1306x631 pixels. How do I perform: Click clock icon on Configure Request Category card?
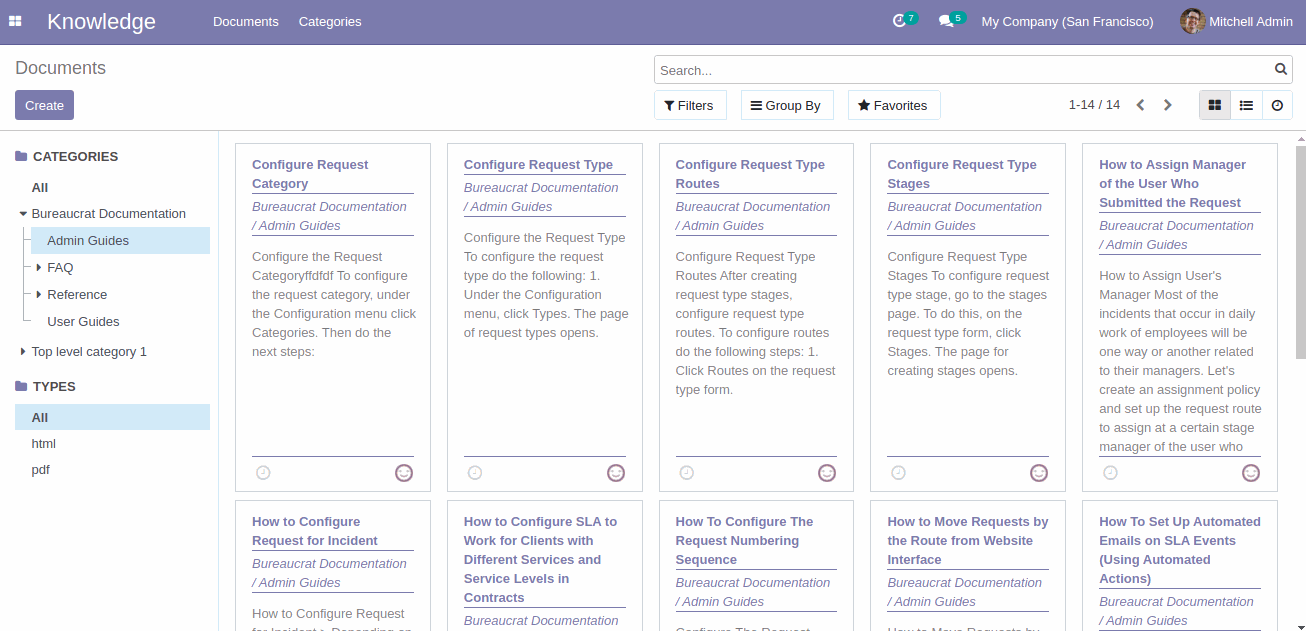[263, 473]
